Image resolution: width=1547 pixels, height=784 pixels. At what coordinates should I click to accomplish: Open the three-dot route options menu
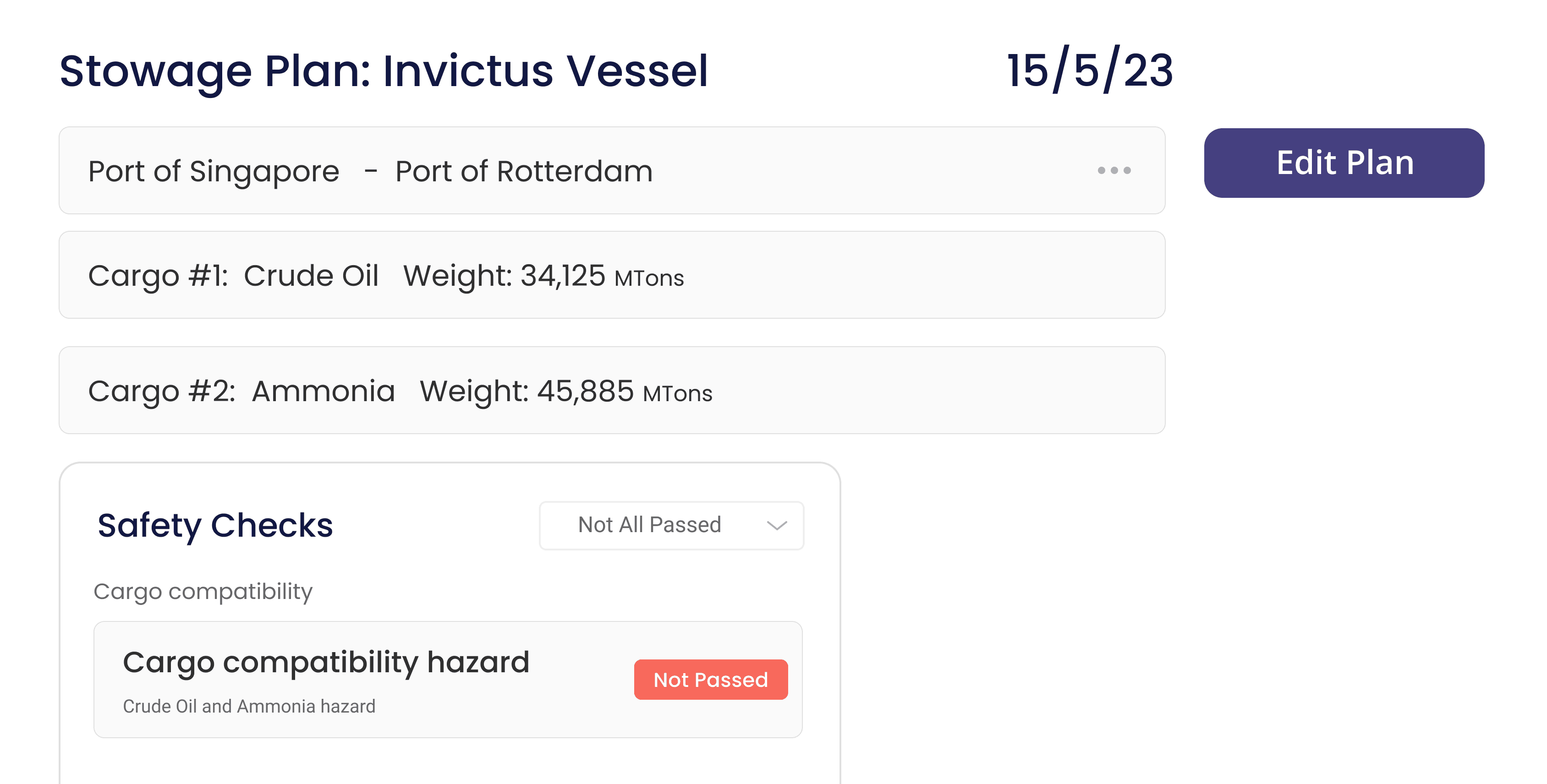pyautogui.click(x=1114, y=170)
